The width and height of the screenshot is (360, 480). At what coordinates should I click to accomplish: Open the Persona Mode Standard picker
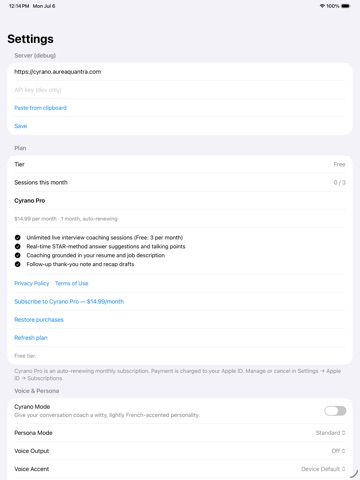pos(330,433)
